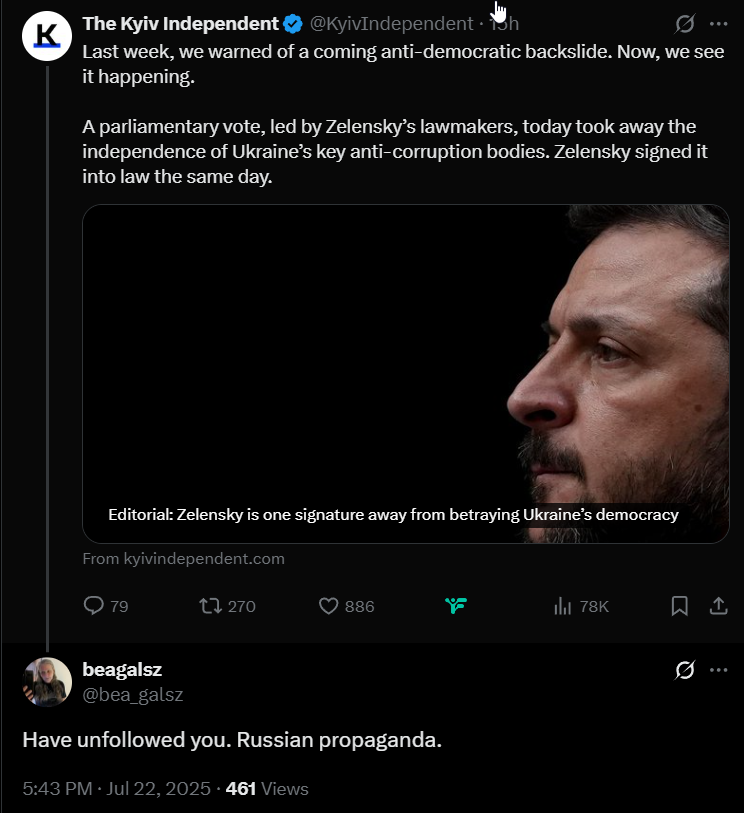Repost the Kyiv Independent tweet
This screenshot has width=744, height=813.
tap(228, 606)
